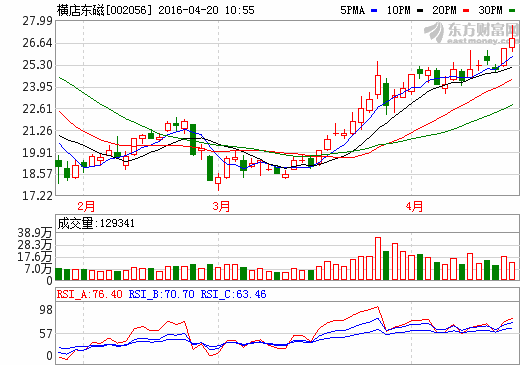This screenshot has height=365, width=520.
Task: Click the 2月 date axis label
Action: (86, 206)
